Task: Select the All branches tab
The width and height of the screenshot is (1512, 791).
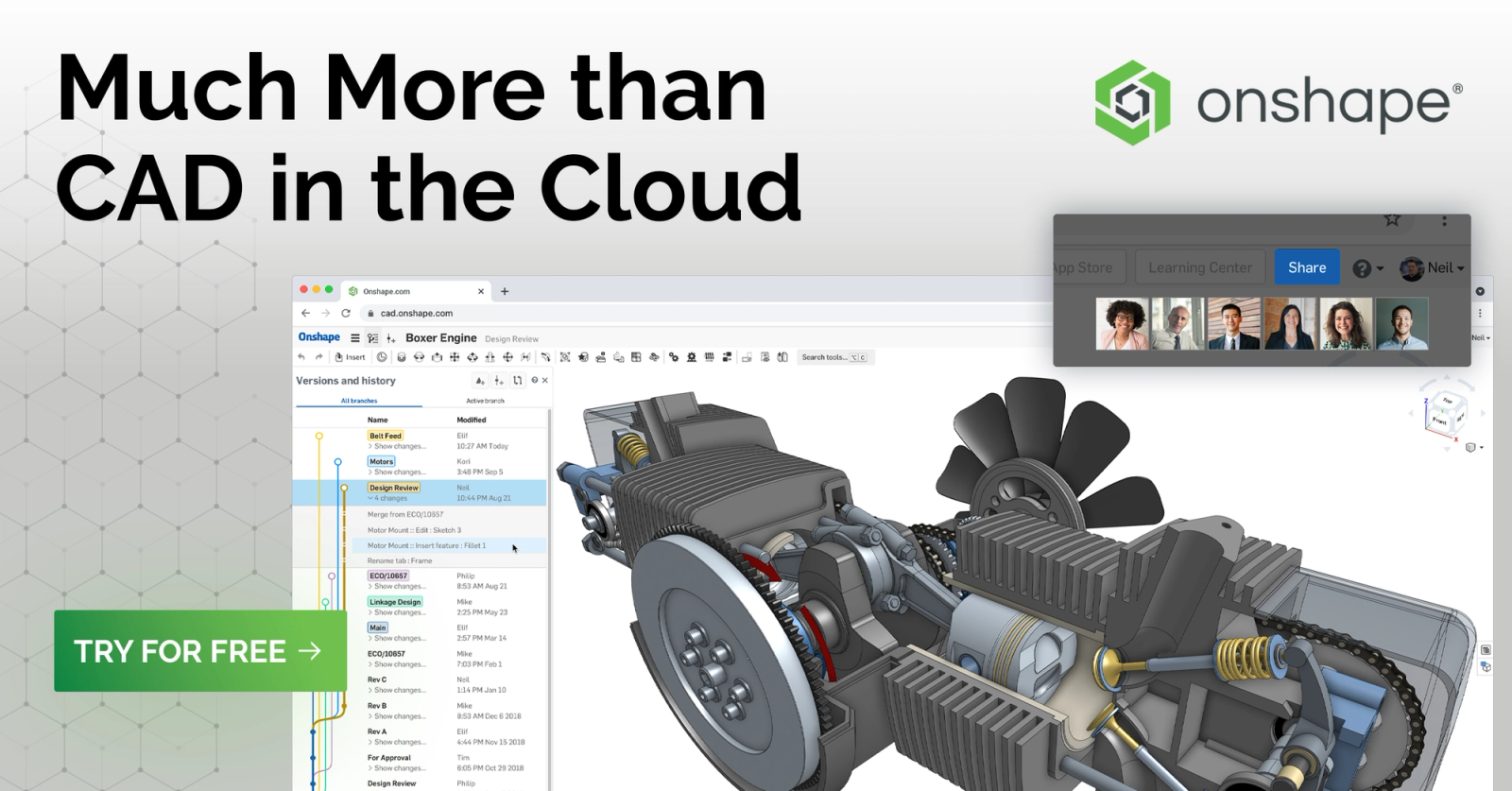Action: 359,401
